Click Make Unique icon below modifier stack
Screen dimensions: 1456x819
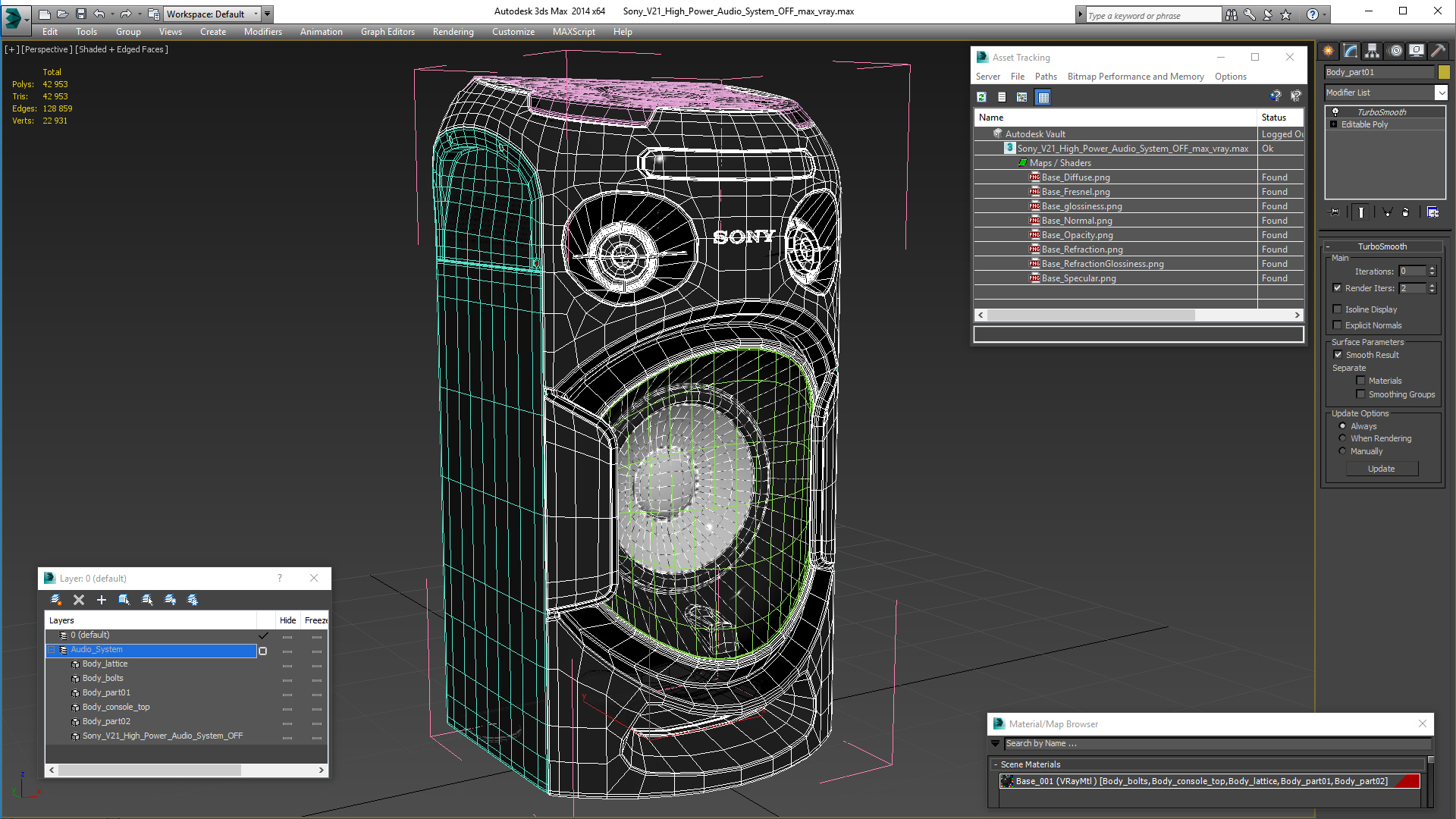[1387, 212]
